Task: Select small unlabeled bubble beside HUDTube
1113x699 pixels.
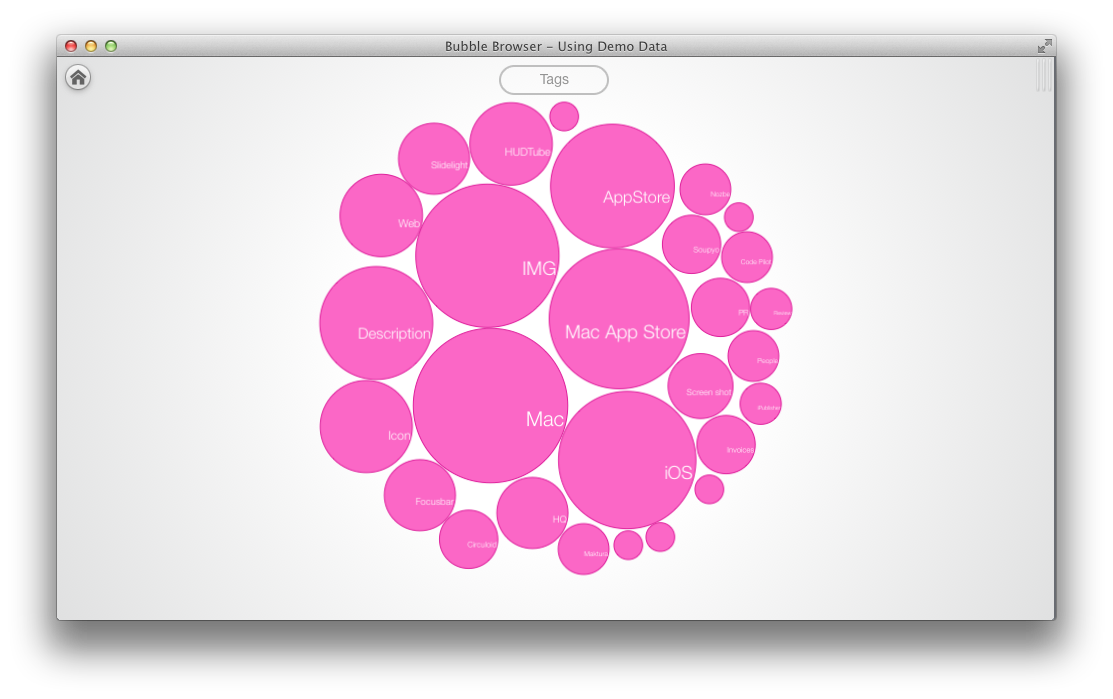Action: [564, 116]
